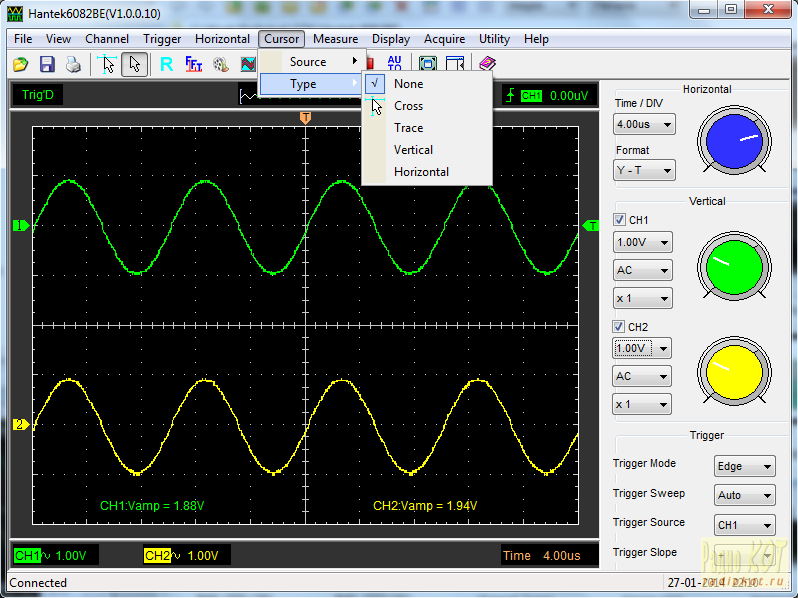Select None cursor type option

click(408, 84)
